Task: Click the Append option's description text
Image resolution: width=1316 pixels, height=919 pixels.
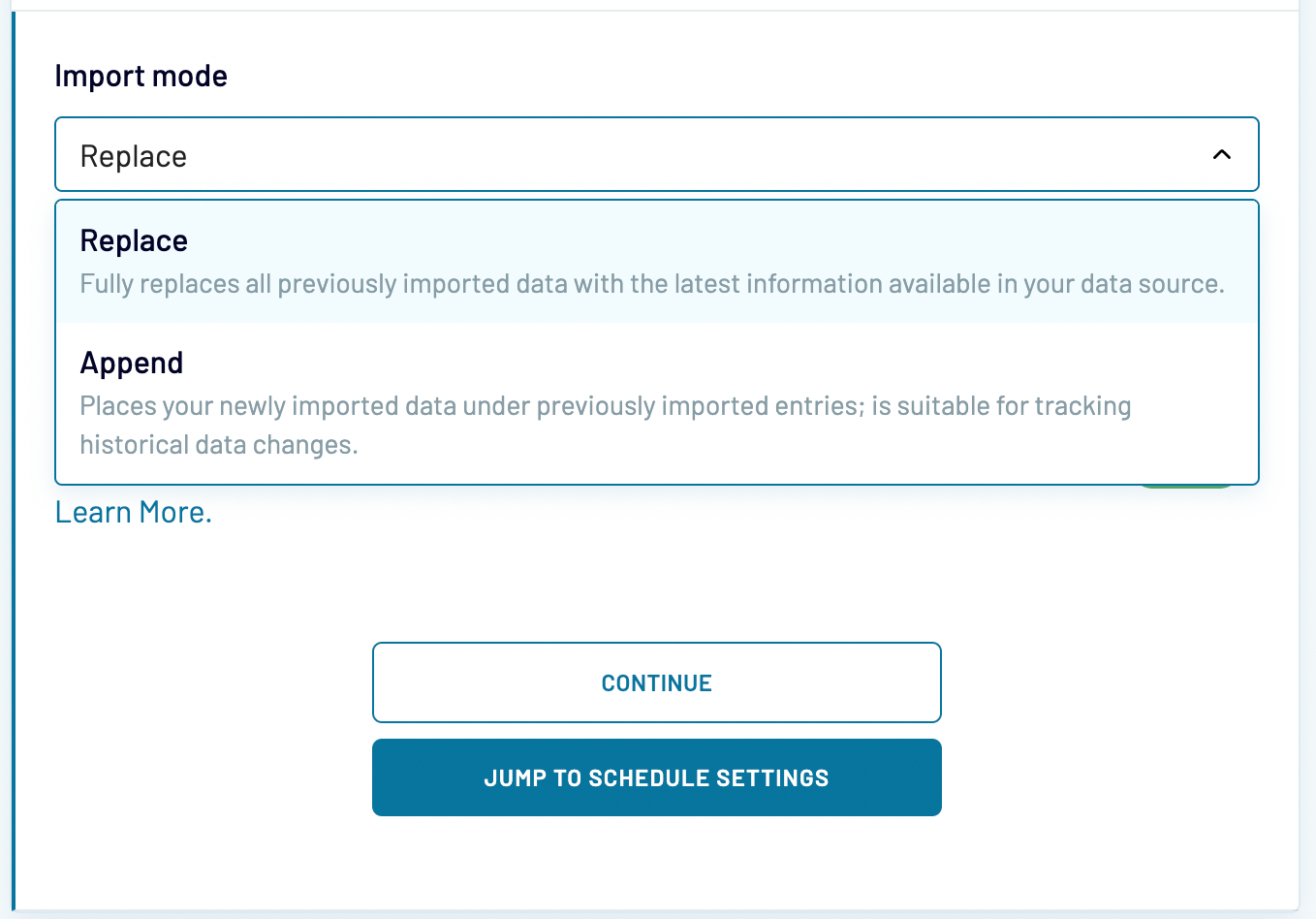Action: 606,425
